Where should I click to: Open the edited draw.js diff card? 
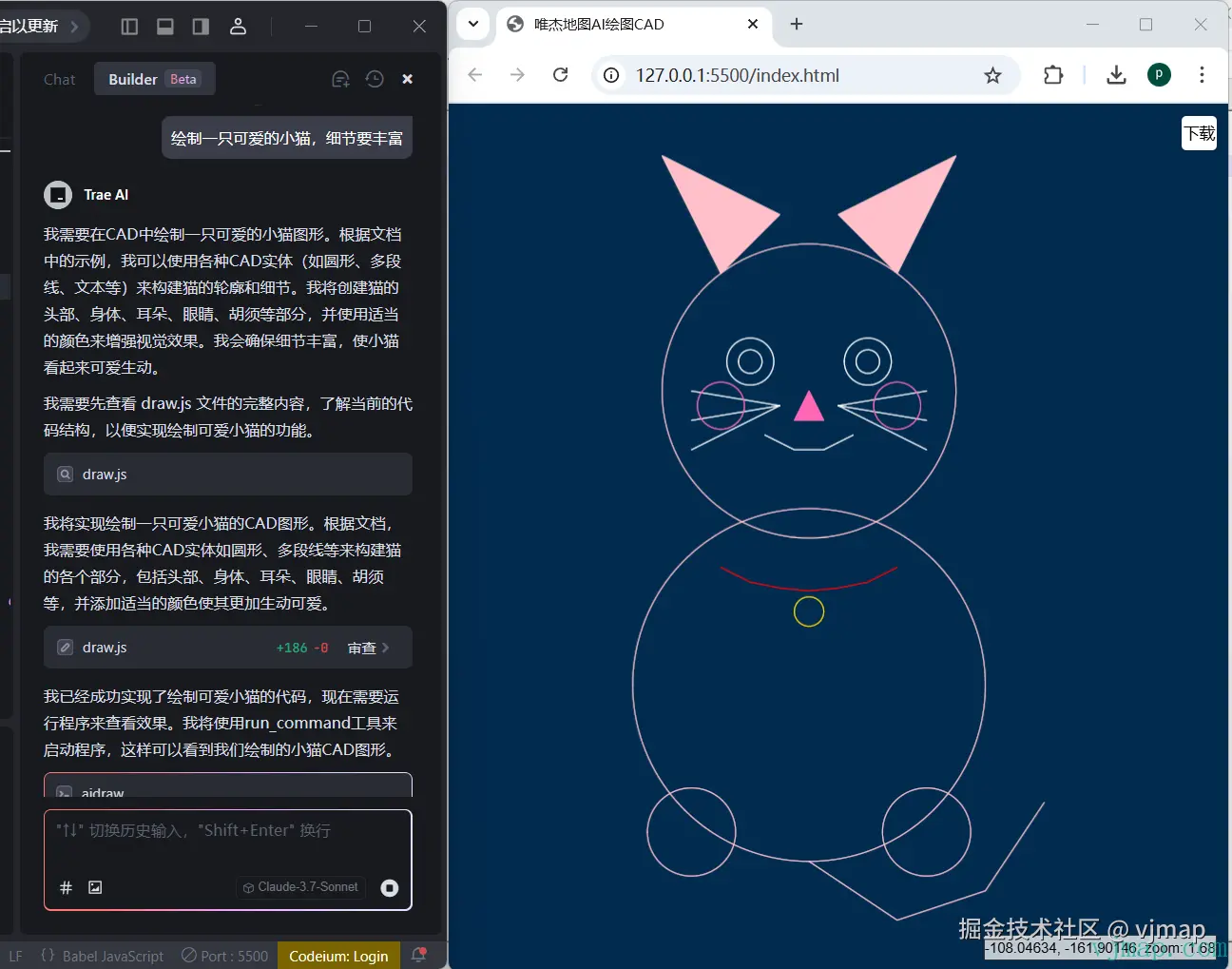[228, 648]
